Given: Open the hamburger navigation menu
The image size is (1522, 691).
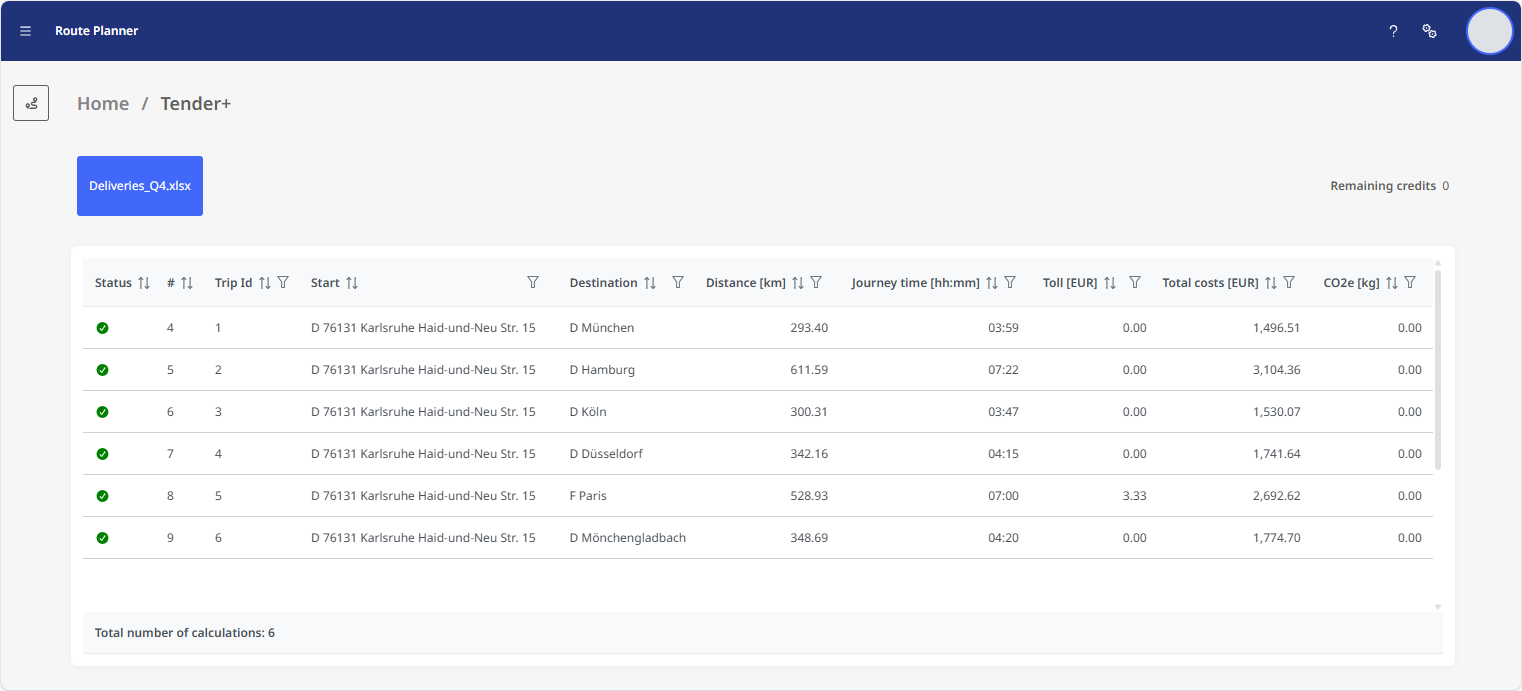Looking at the screenshot, I should (26, 31).
